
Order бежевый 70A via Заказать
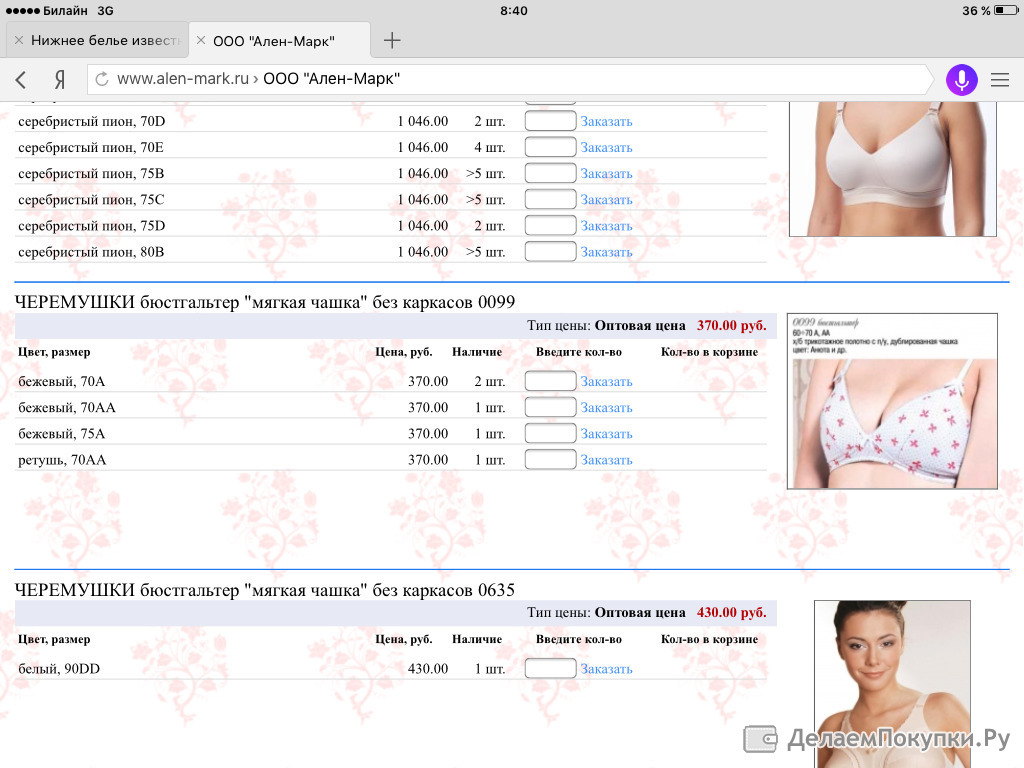pos(606,381)
